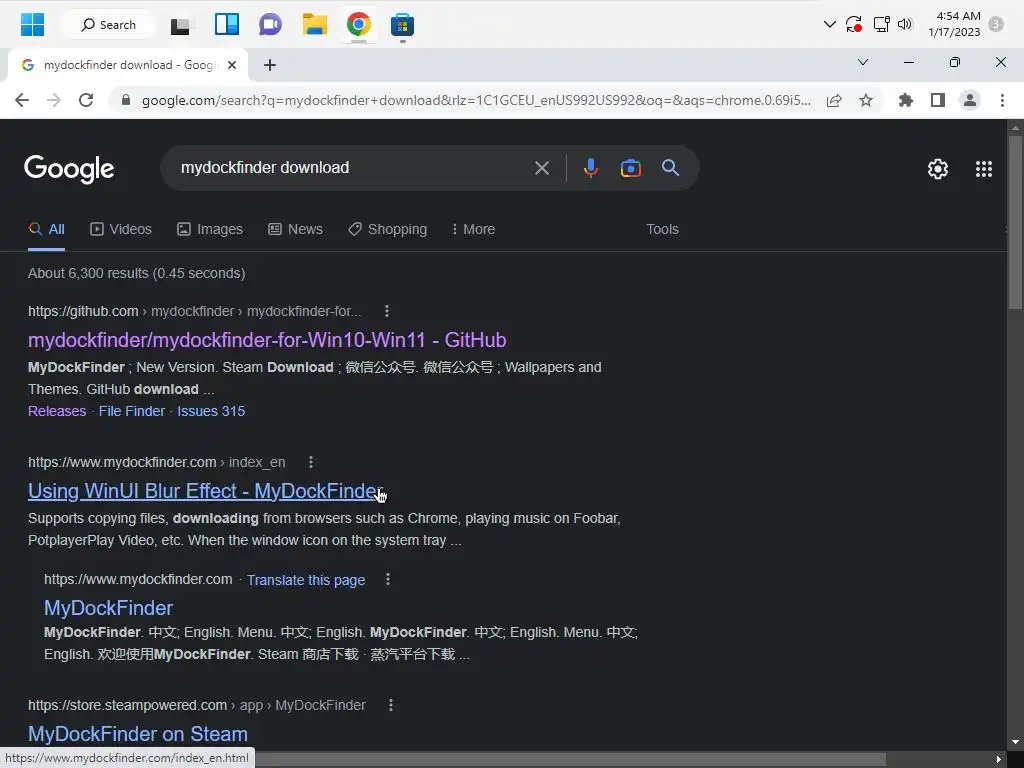Click the volume speaker icon
1024x768 pixels.
click(904, 25)
